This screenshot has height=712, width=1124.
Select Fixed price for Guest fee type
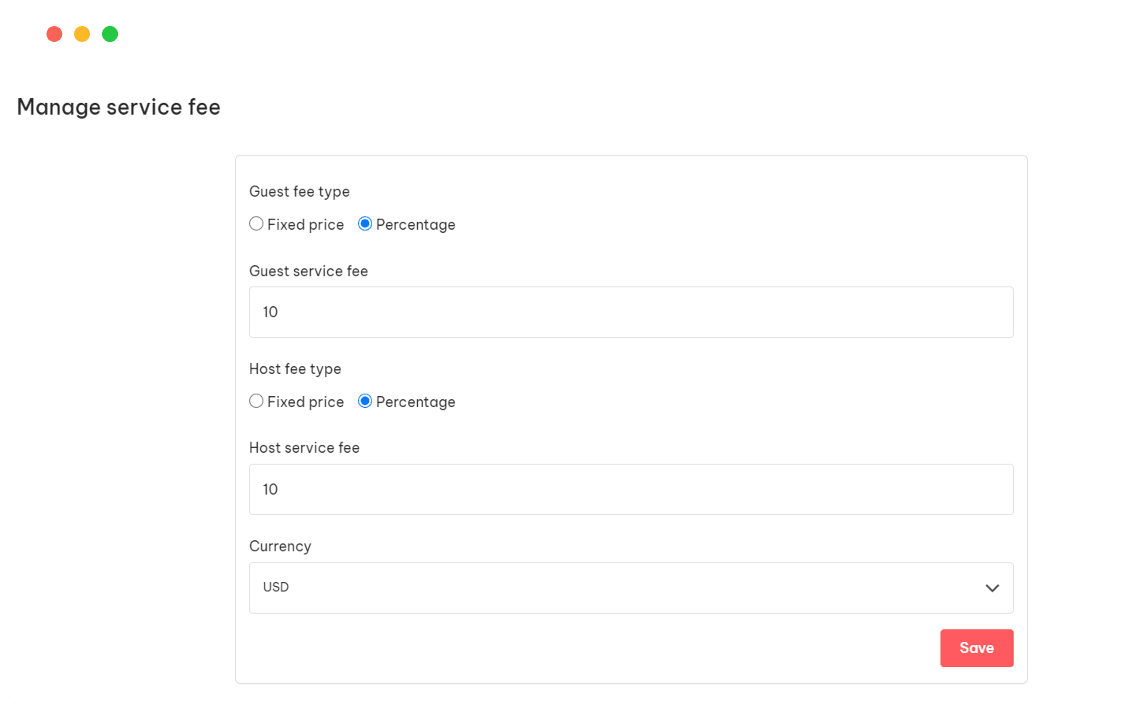tap(256, 223)
